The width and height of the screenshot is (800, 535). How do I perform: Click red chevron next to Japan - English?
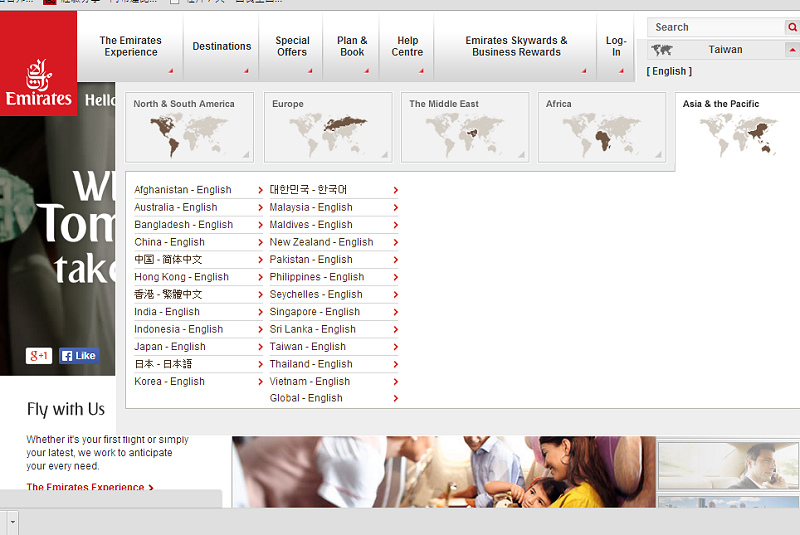tap(260, 347)
